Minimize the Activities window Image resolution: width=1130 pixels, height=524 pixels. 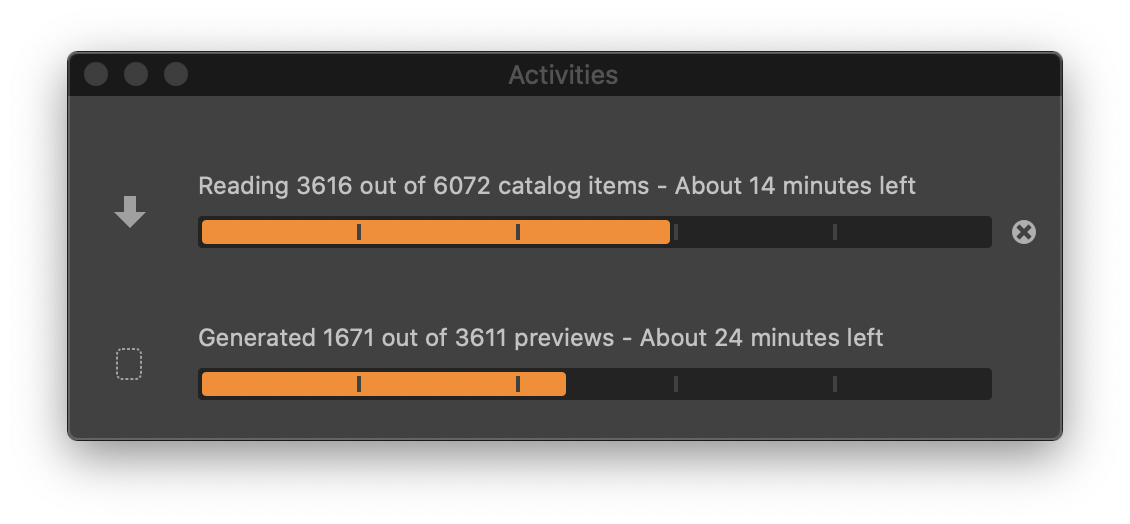tap(136, 75)
